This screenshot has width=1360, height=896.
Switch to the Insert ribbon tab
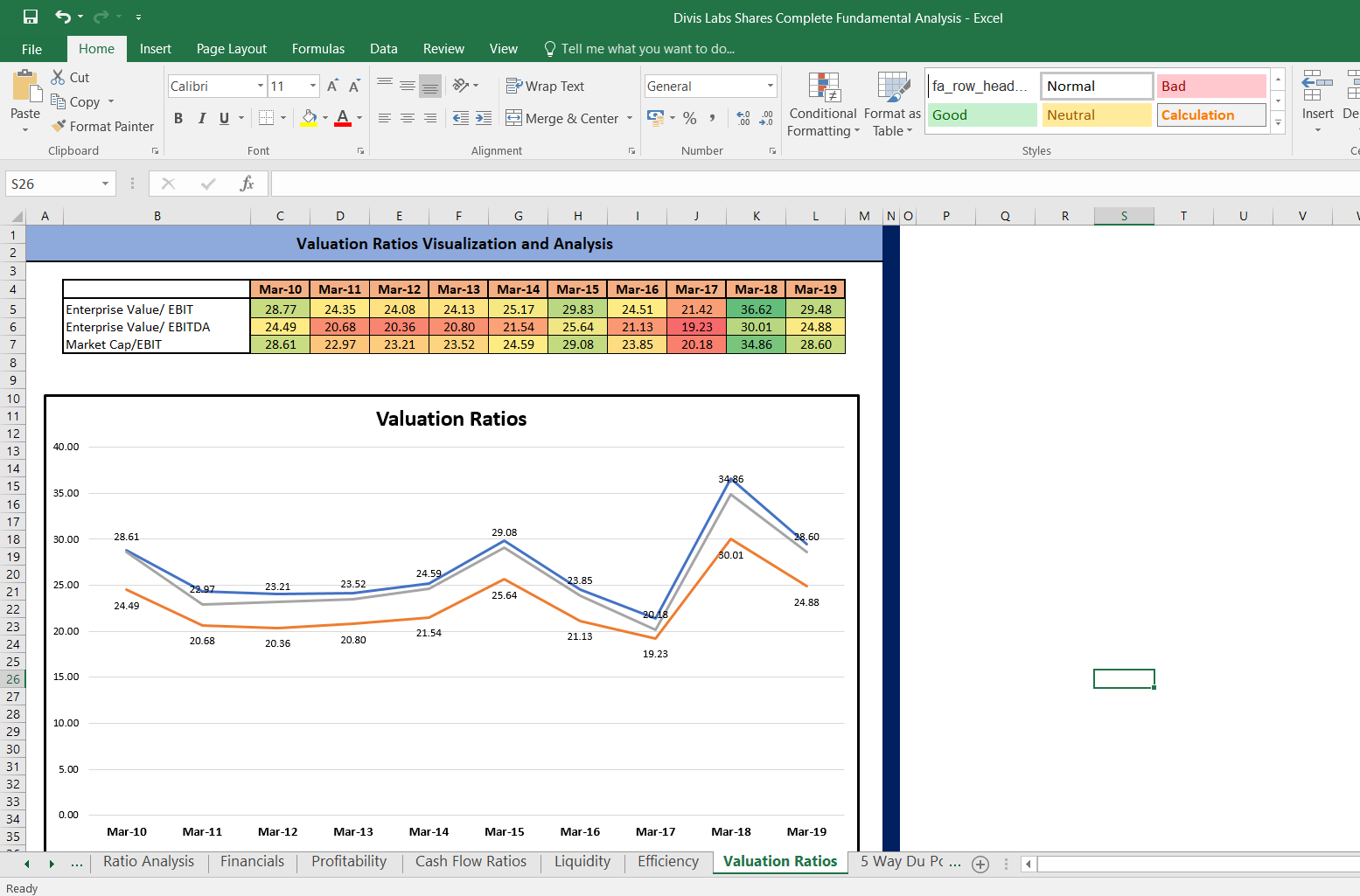point(156,49)
